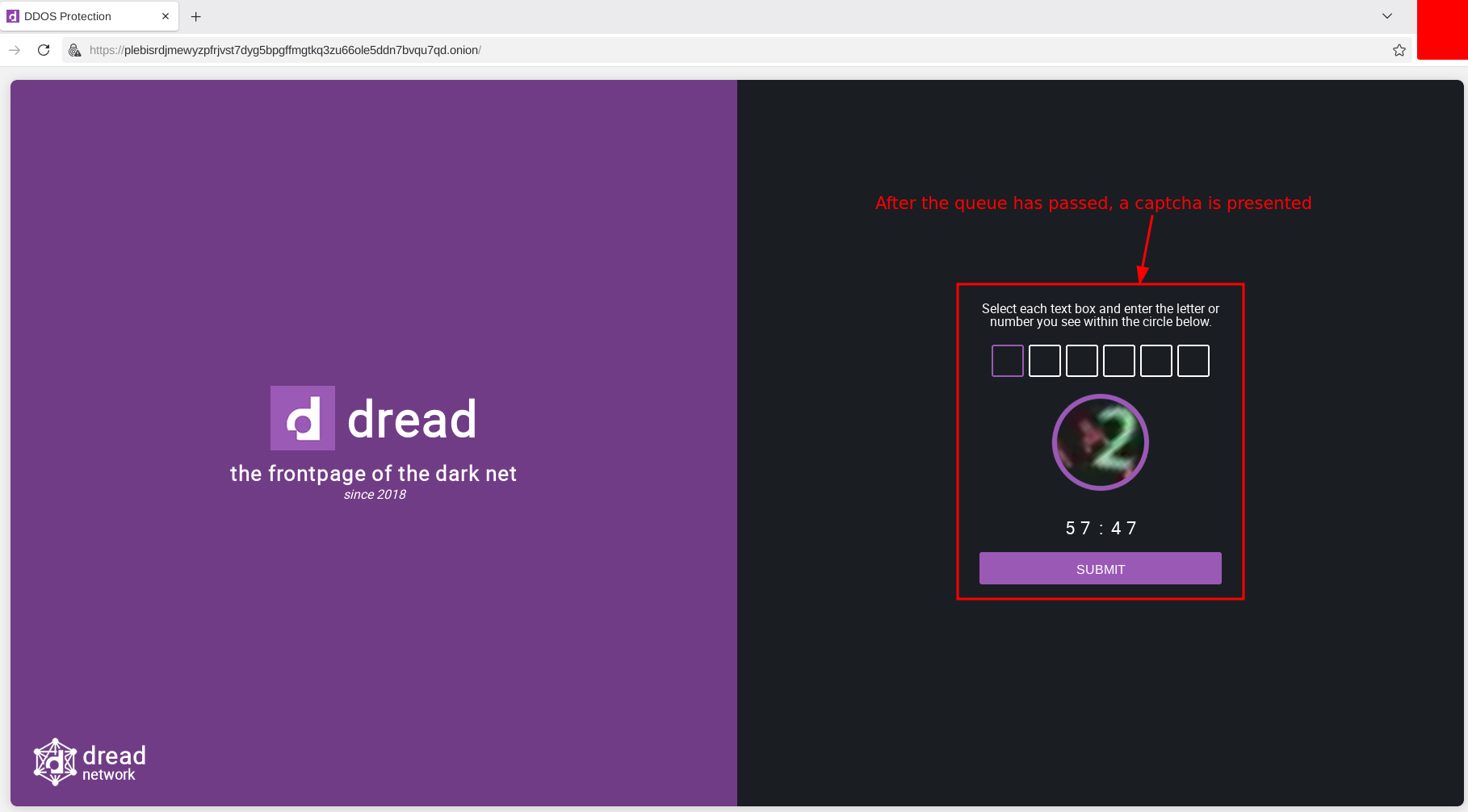Open the site security info icon

[75, 50]
